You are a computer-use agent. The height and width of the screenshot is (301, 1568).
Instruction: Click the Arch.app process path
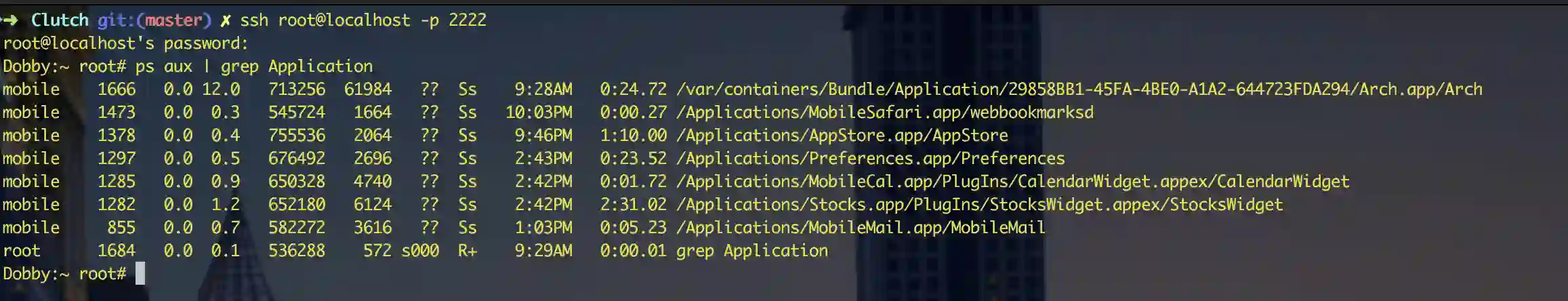1079,89
